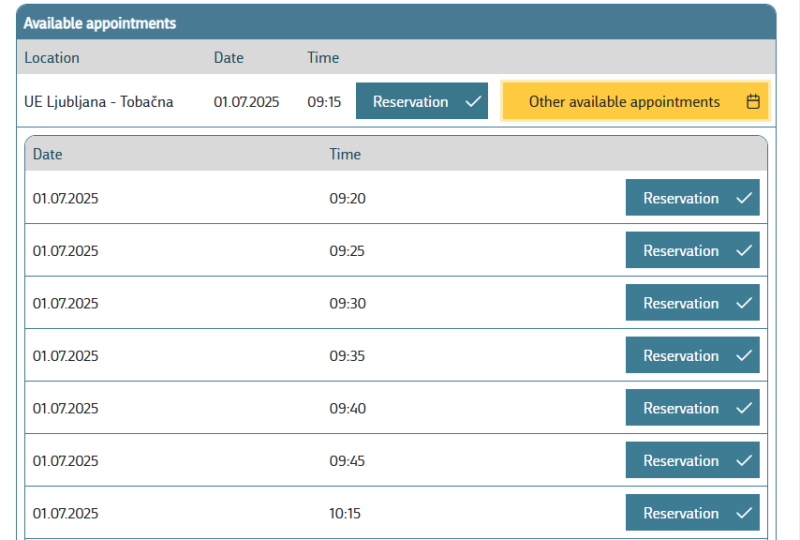
Task: Click checkmark icon in the 09:40 row
Action: (x=744, y=408)
